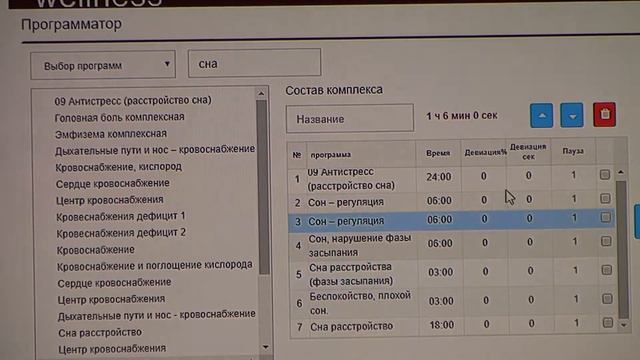Select 'Сна расстройство' in program list
This screenshot has width=640, height=360.
click(100, 333)
